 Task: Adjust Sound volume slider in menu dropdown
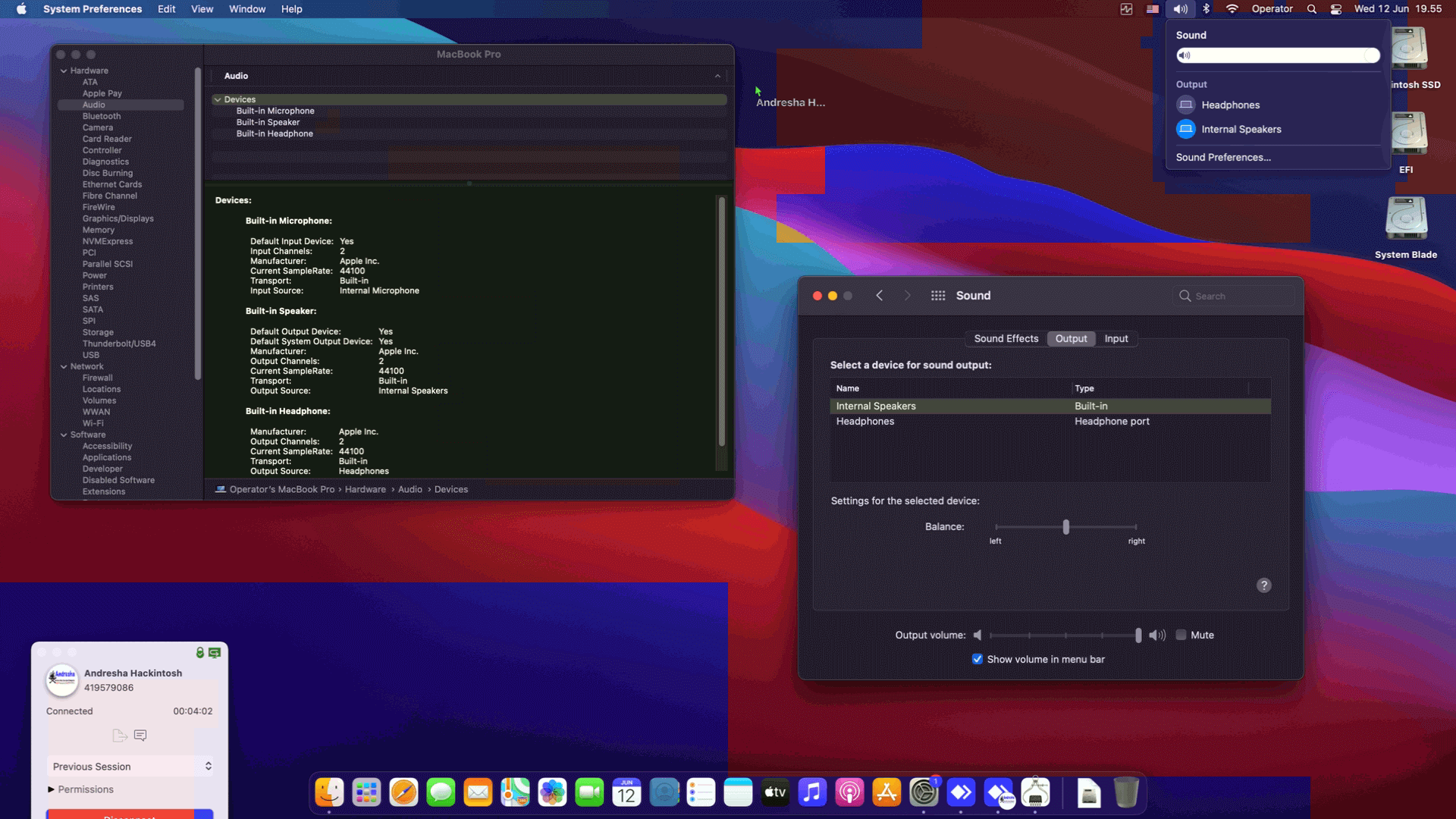coord(1278,55)
